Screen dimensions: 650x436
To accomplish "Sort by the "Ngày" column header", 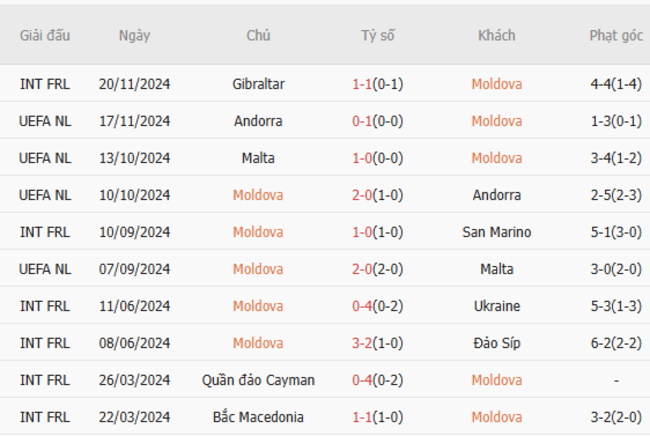I will [x=134, y=36].
